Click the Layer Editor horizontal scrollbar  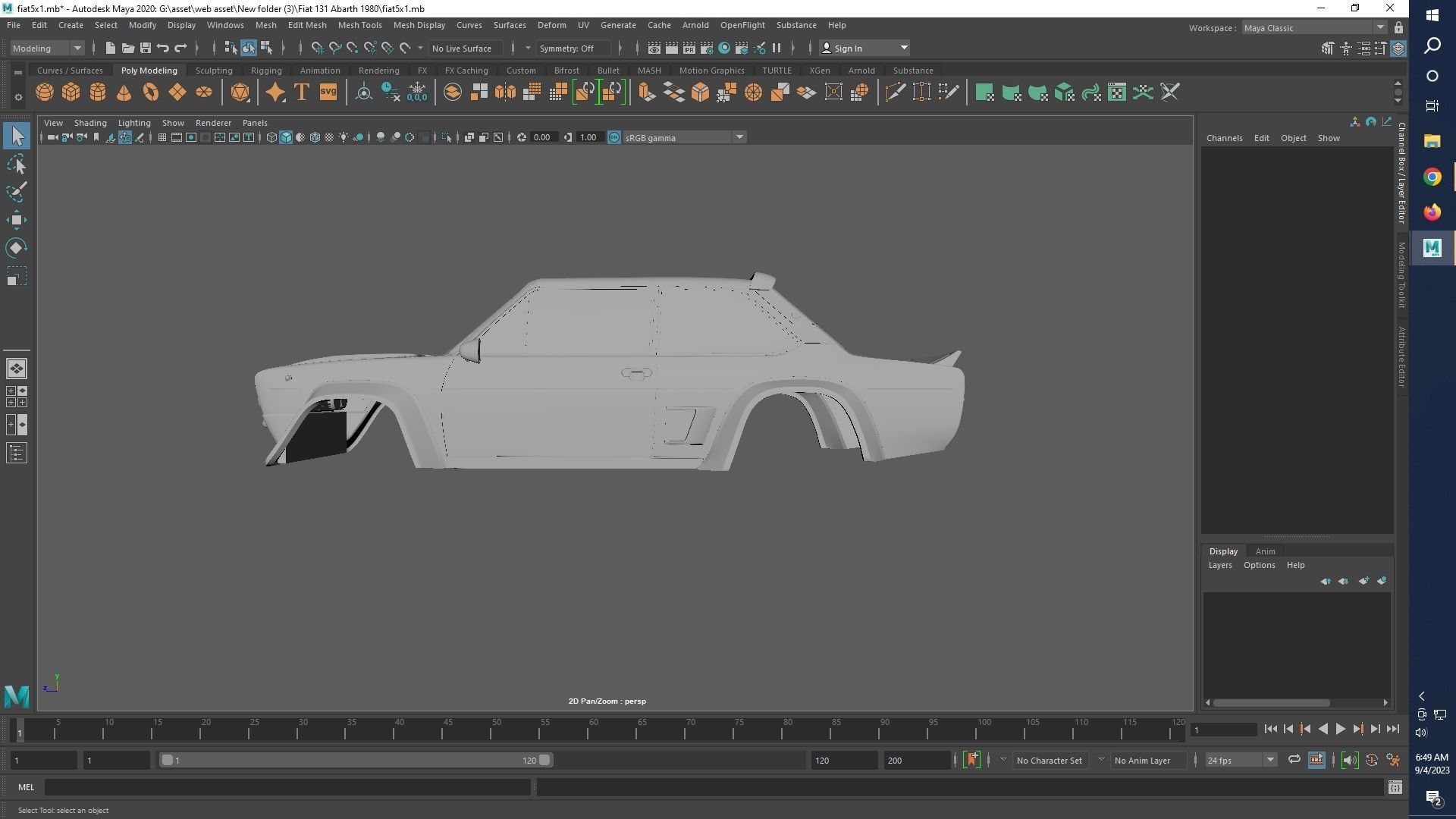(1271, 702)
